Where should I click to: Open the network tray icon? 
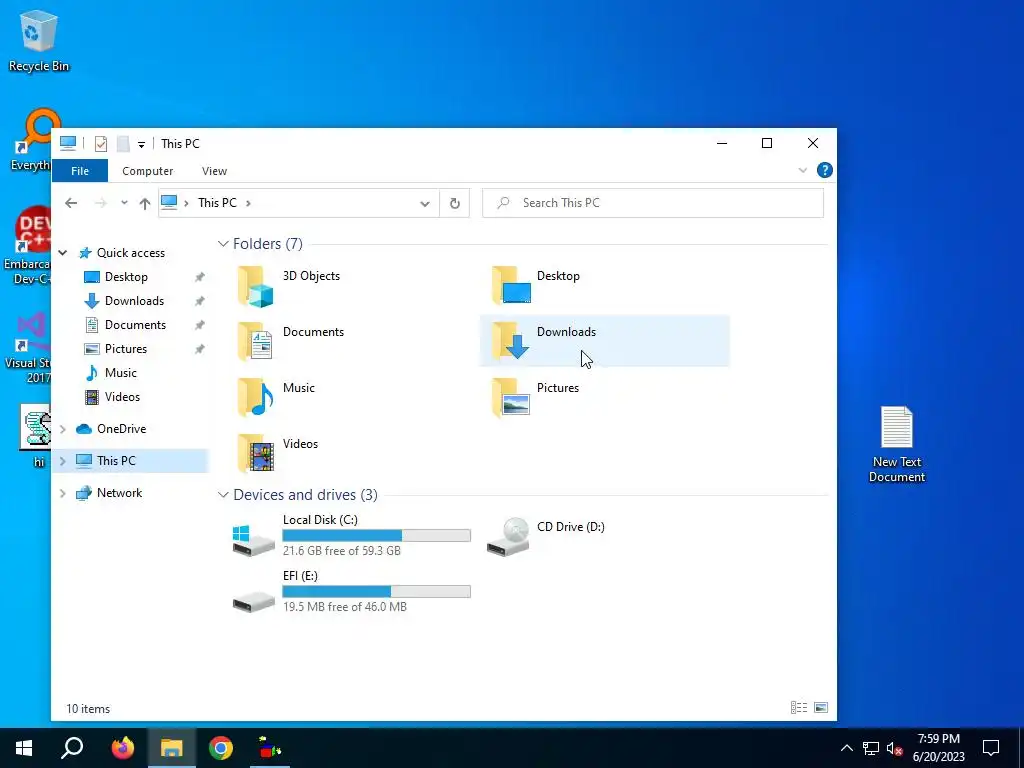[x=871, y=748]
